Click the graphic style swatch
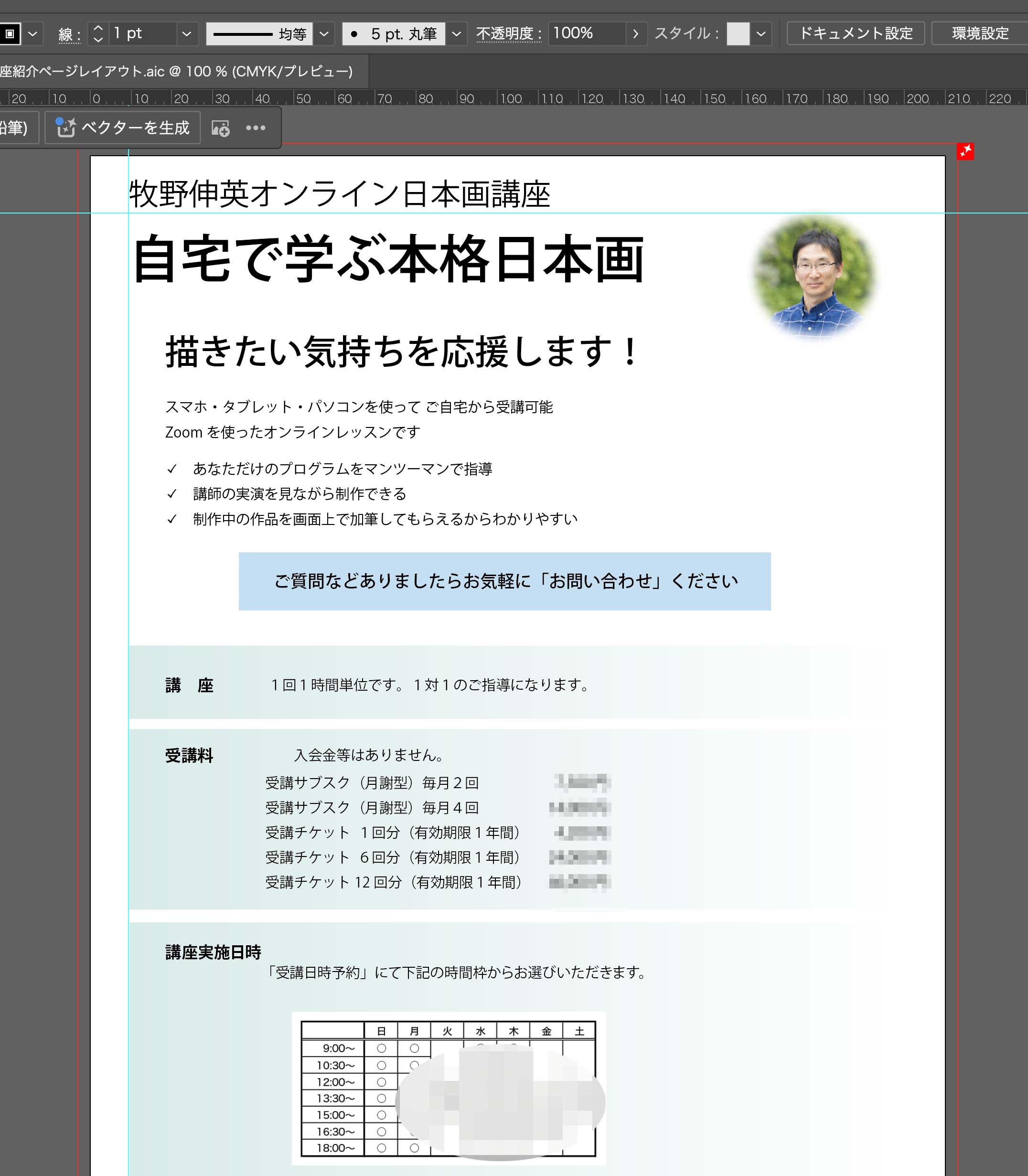1028x1176 pixels. (x=738, y=34)
